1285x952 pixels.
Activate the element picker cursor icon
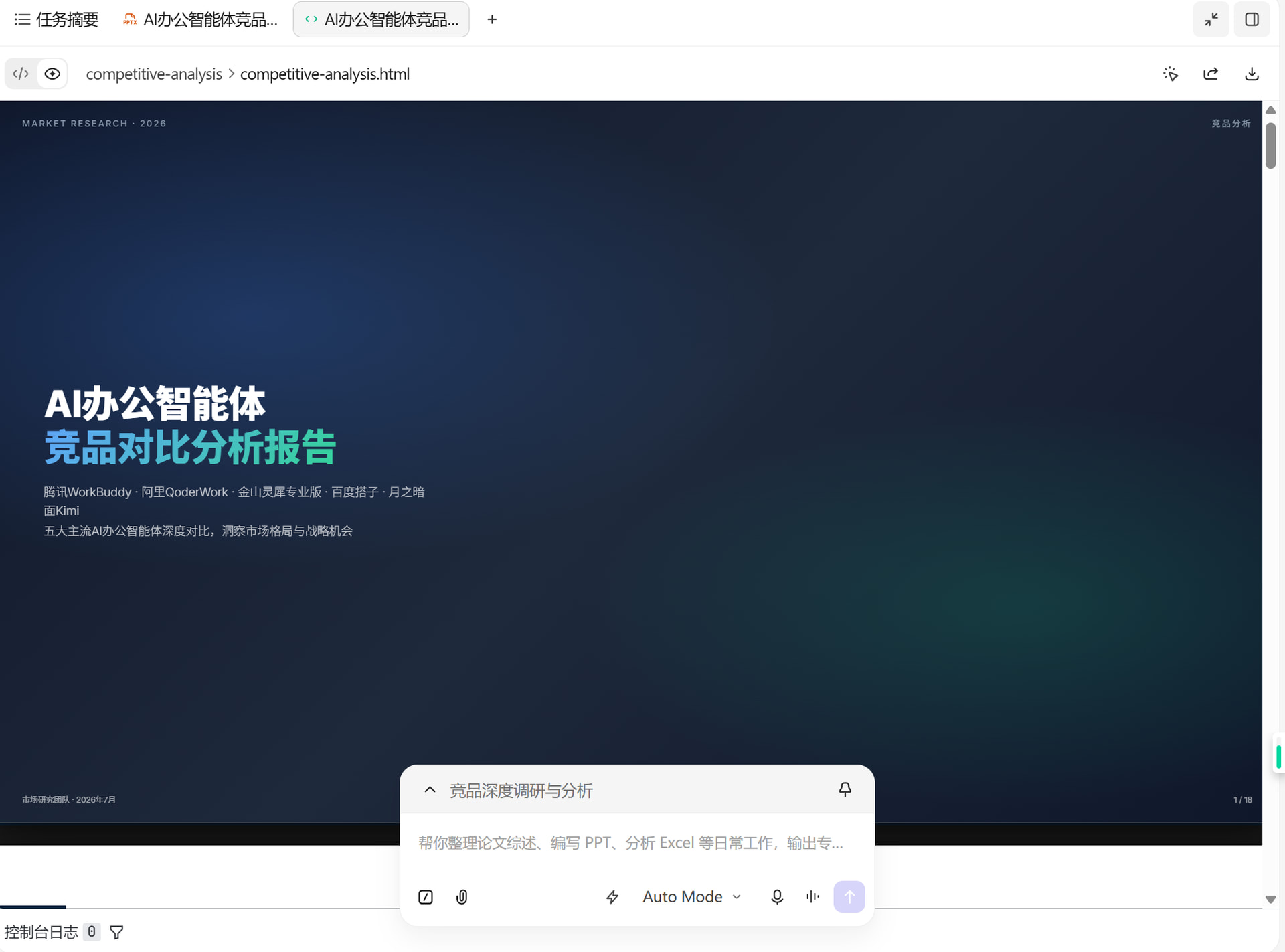1170,74
